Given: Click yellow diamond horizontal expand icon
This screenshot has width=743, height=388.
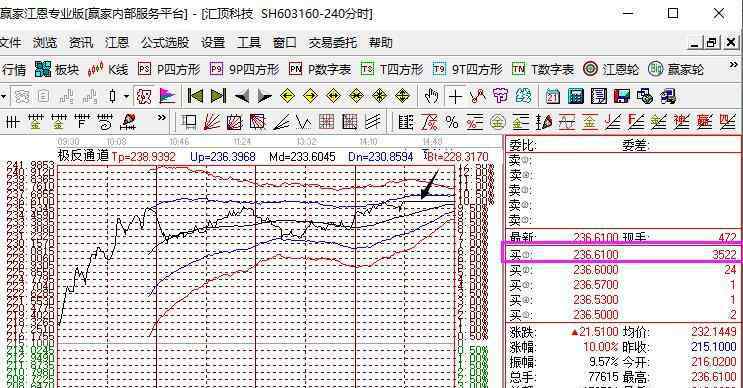Looking at the screenshot, I should point(333,97).
